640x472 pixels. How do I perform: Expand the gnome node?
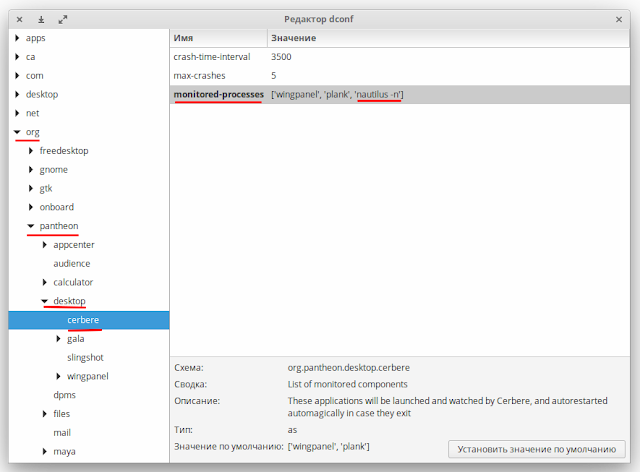coord(31,169)
